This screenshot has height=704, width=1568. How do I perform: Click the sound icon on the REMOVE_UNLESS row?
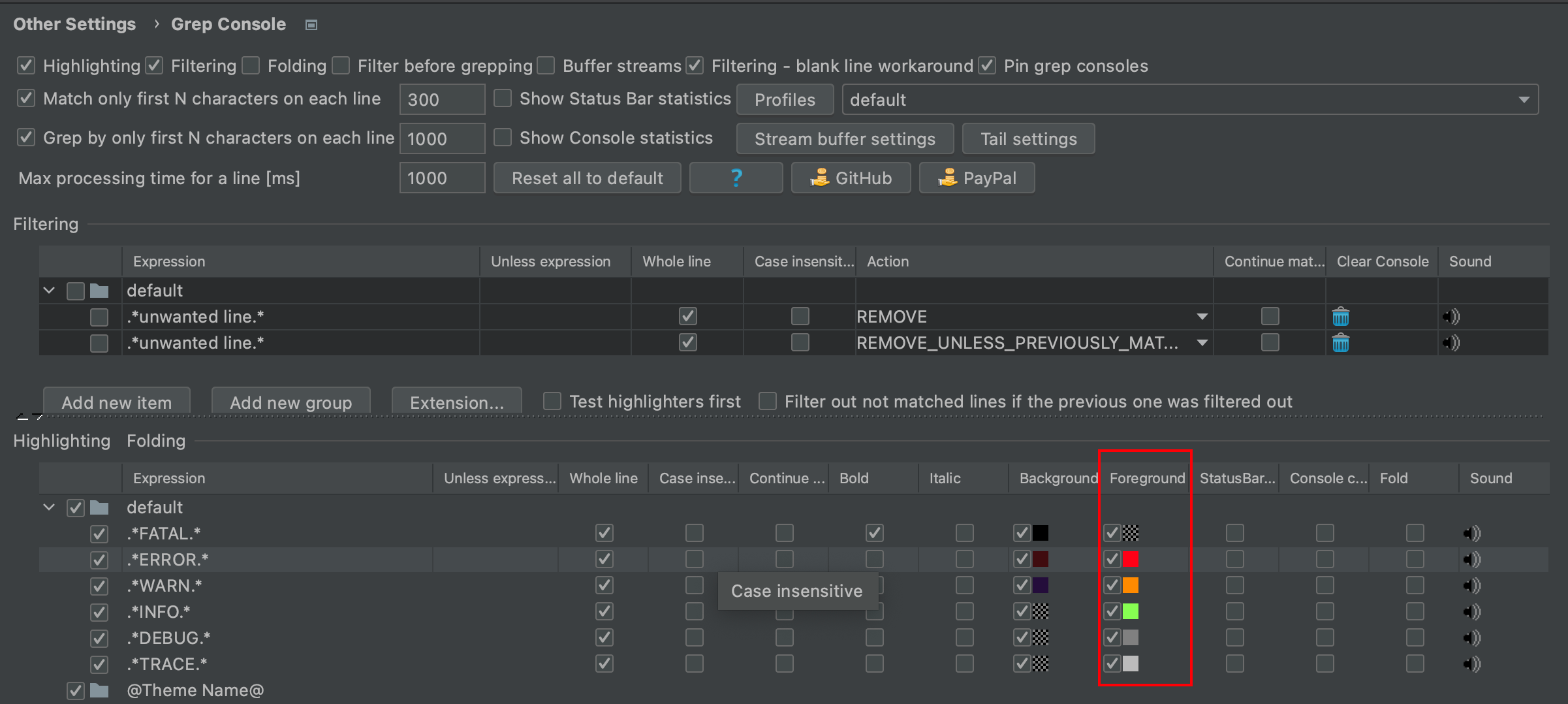click(x=1450, y=343)
